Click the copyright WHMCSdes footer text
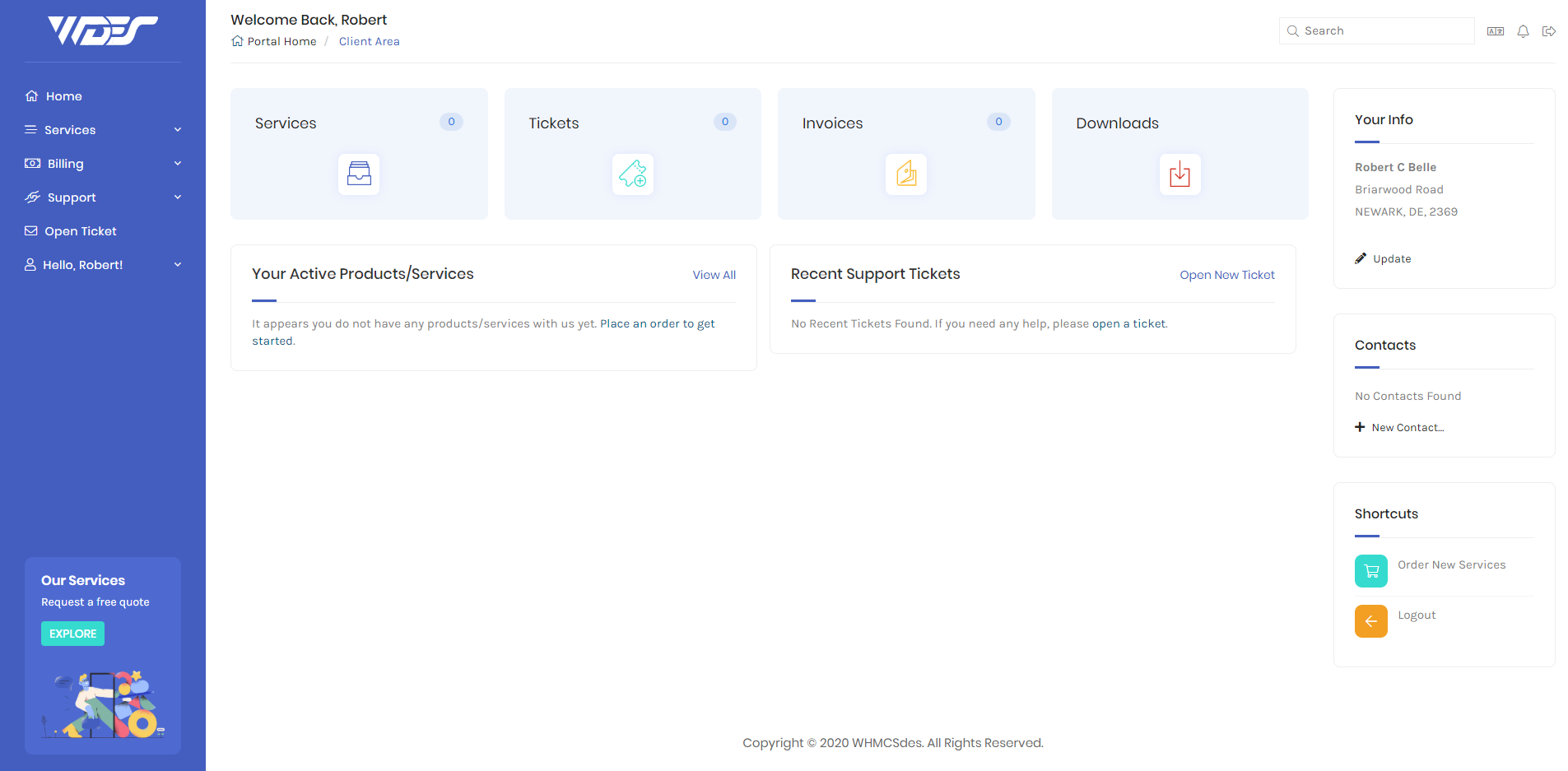This screenshot has height=771, width=1568. 893,743
